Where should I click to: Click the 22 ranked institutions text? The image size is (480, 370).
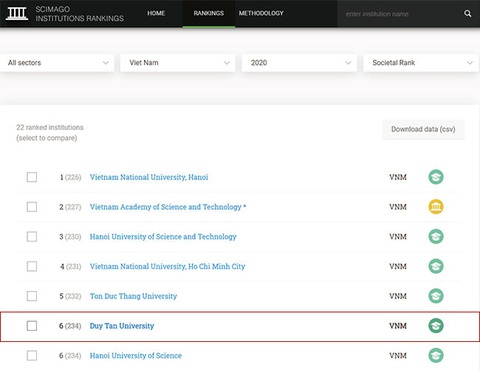click(x=50, y=127)
